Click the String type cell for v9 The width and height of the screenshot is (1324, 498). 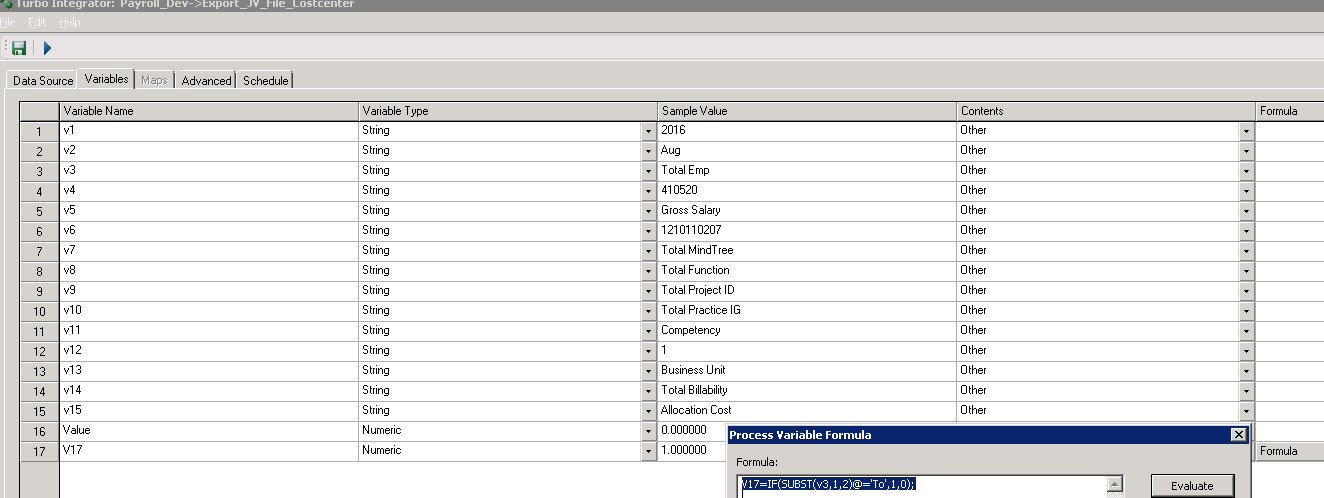tap(500, 291)
